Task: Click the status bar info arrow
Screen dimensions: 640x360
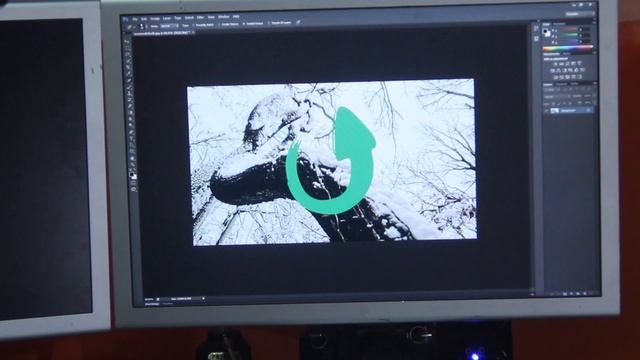Action: [x=203, y=299]
